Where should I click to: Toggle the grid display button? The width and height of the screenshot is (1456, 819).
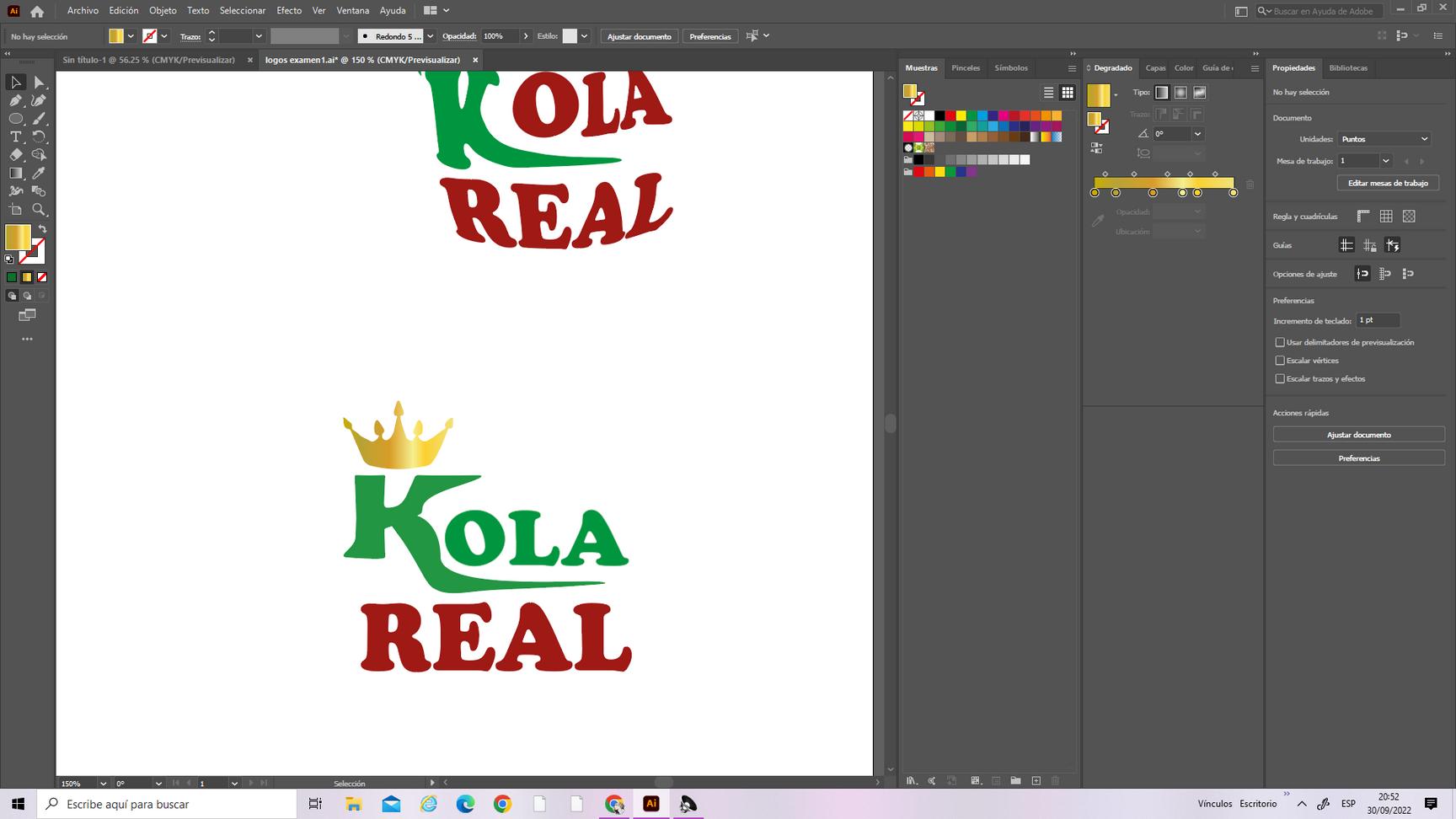(x=1386, y=217)
